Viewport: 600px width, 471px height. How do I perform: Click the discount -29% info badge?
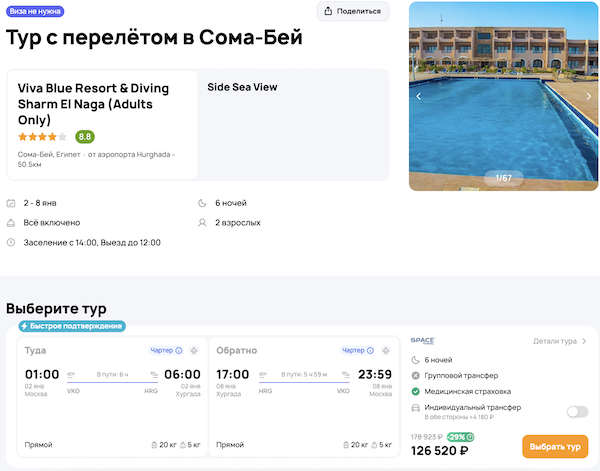coord(461,437)
